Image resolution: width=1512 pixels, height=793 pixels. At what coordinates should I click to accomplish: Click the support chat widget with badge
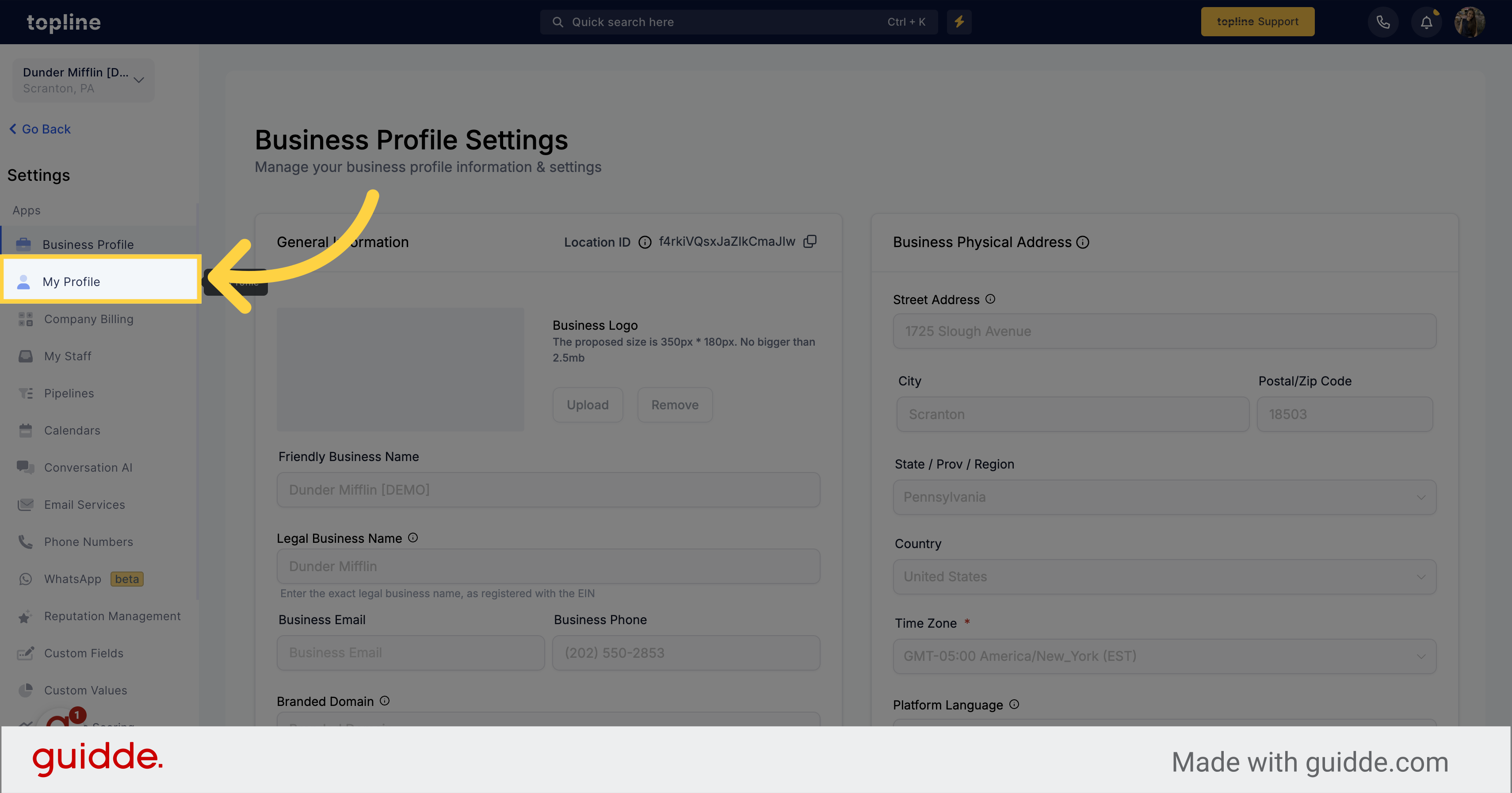click(x=61, y=717)
